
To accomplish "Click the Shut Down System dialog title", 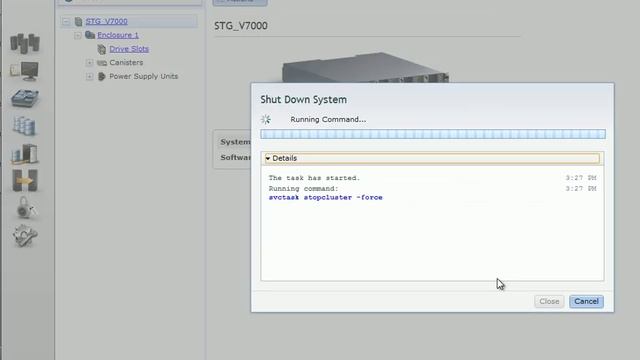I will click(x=304, y=100).
